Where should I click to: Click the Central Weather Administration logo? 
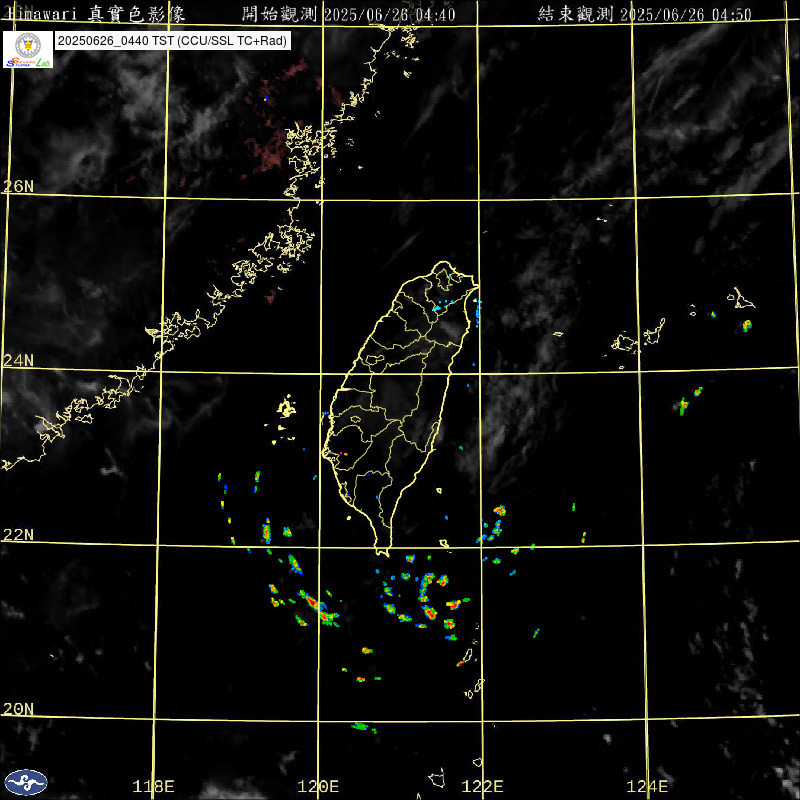(26, 782)
